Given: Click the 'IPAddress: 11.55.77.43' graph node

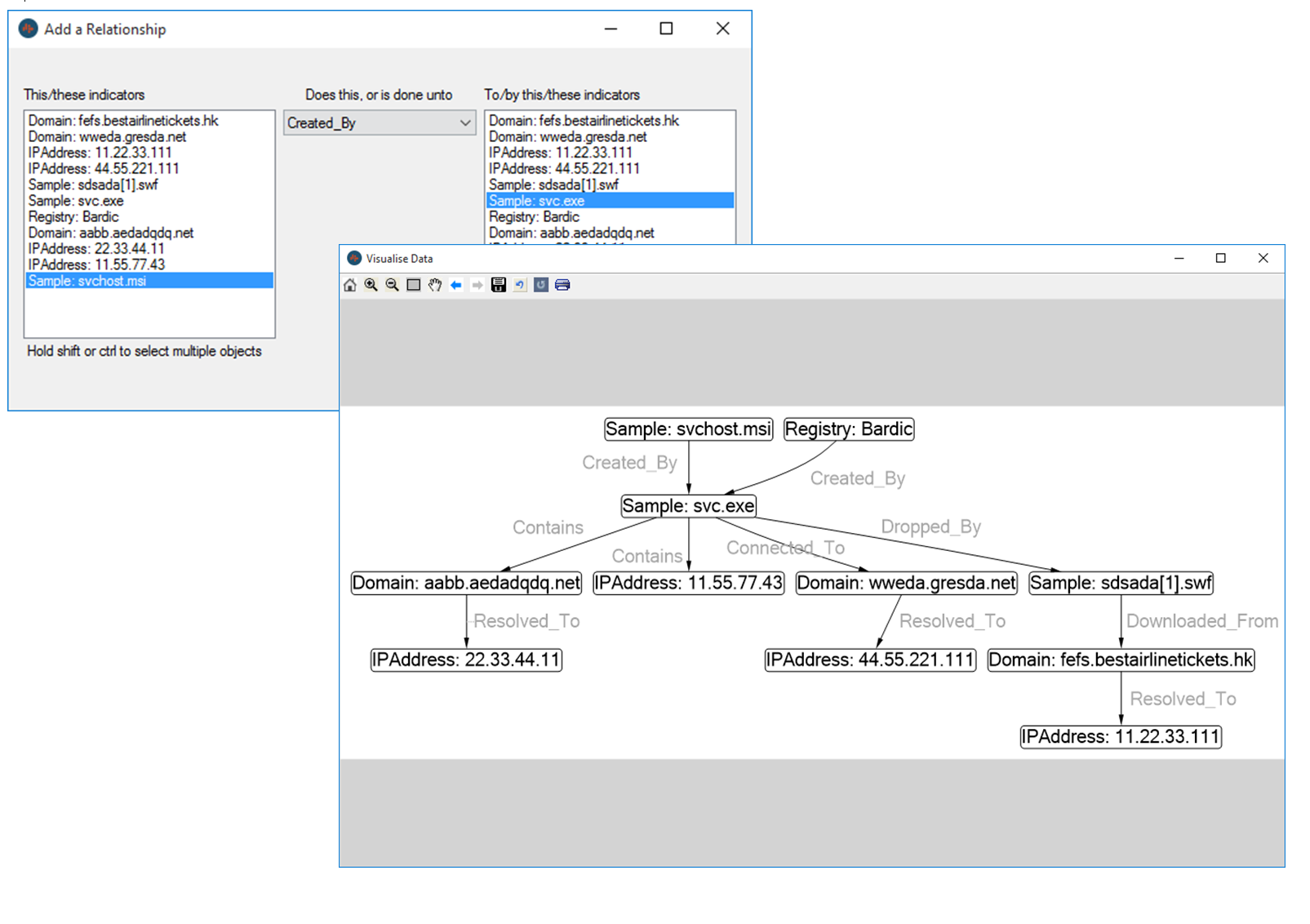Looking at the screenshot, I should coord(688,583).
